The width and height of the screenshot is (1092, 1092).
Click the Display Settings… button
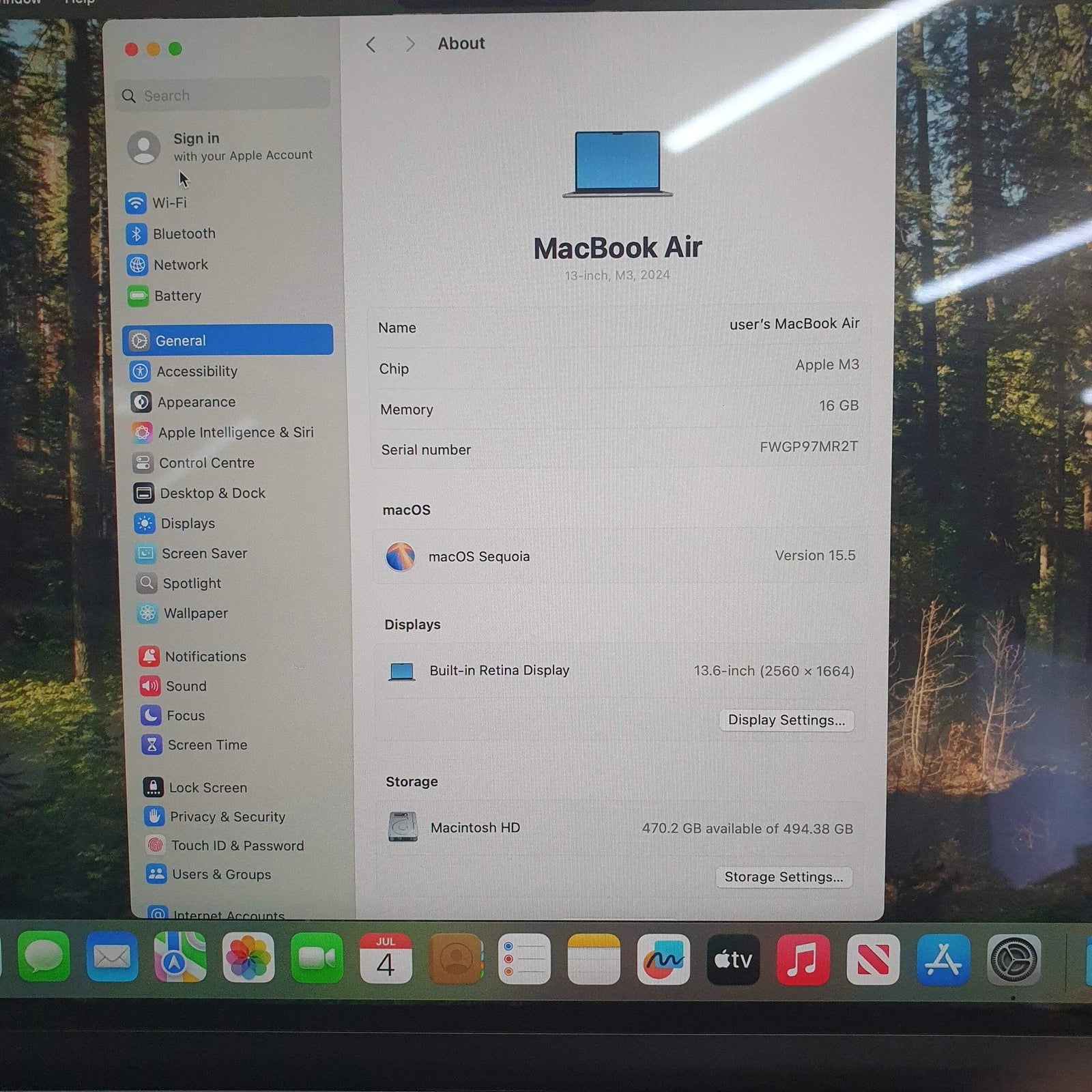pos(786,720)
